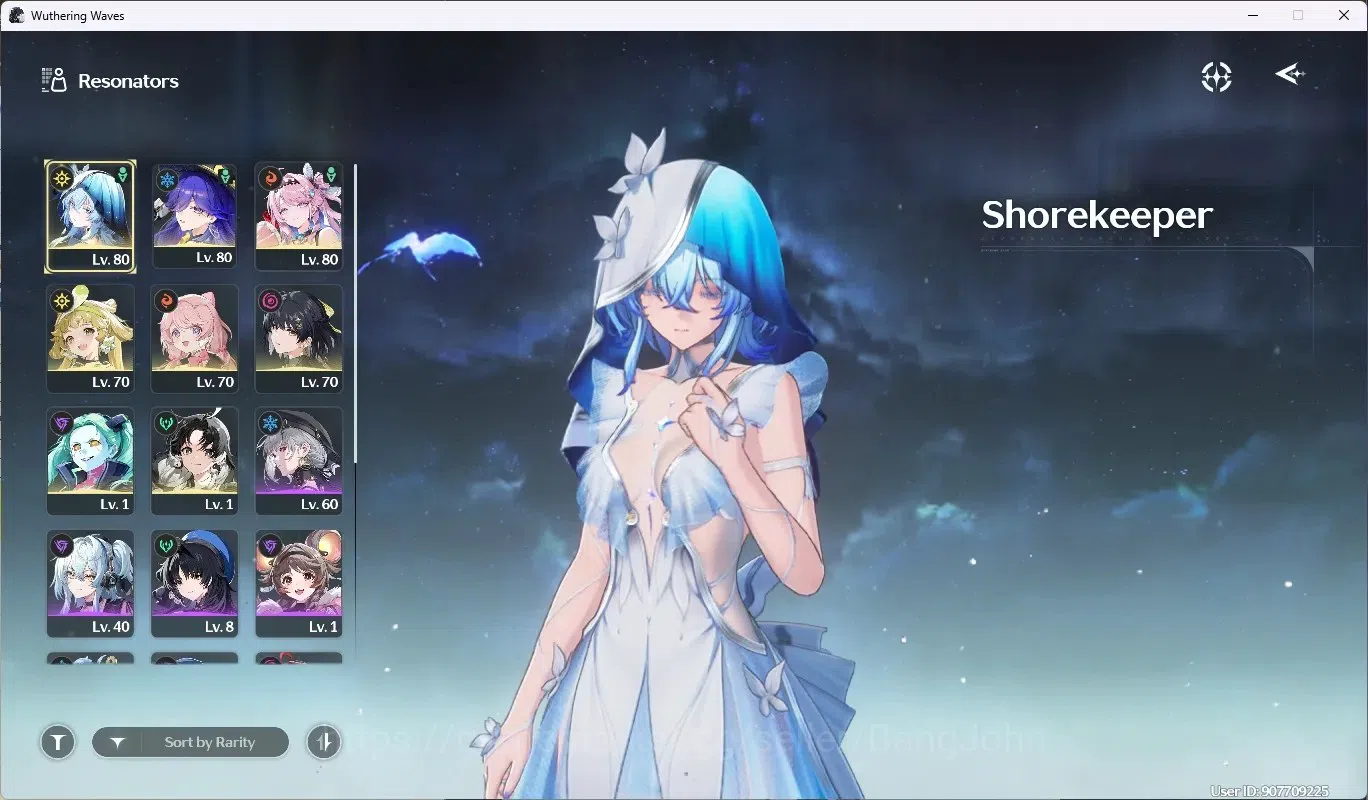1368x800 pixels.
Task: Select the pink-haired Fusion resonator at Lv. 80
Action: coord(299,217)
